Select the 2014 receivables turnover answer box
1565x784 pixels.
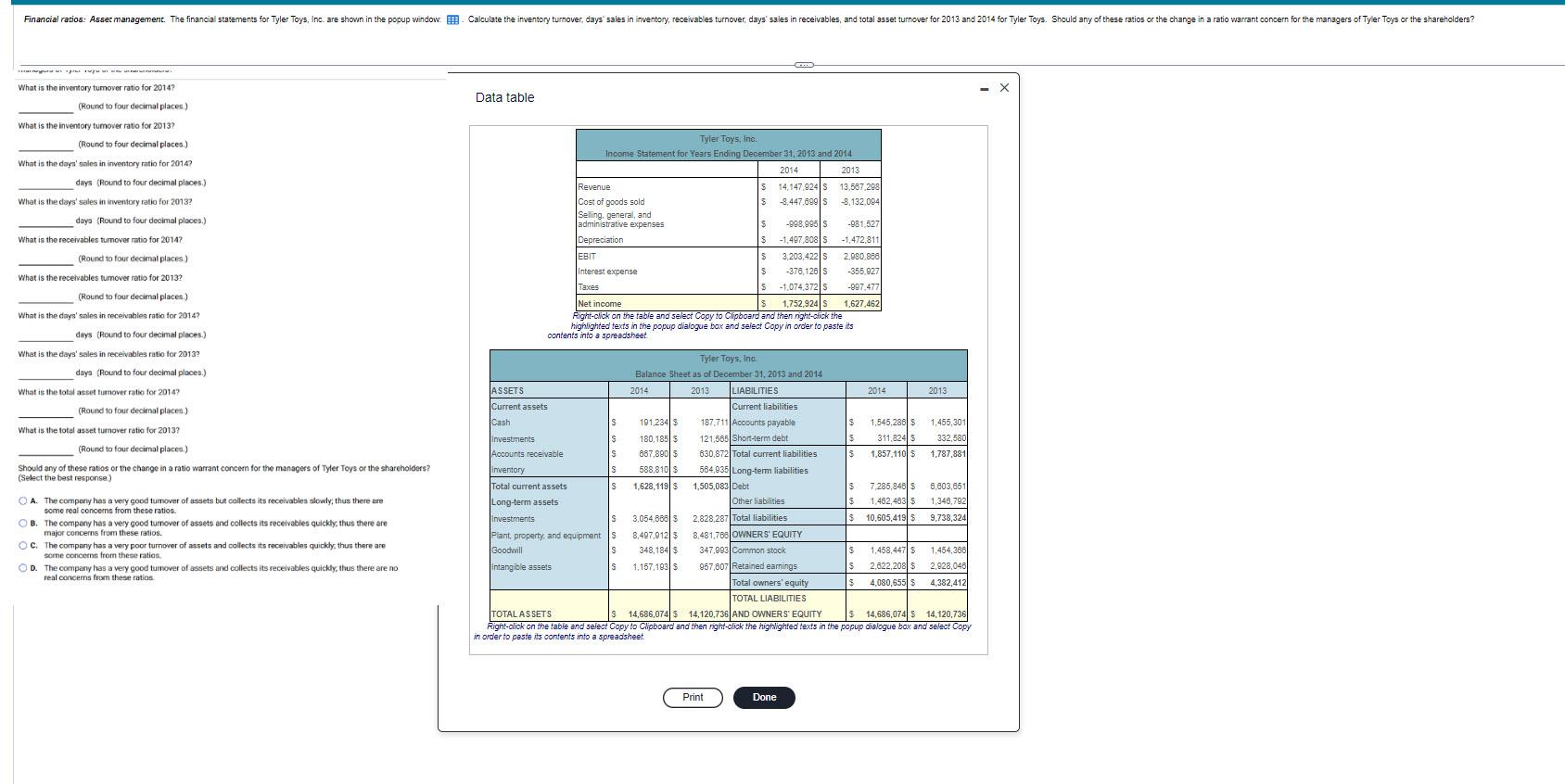(46, 258)
